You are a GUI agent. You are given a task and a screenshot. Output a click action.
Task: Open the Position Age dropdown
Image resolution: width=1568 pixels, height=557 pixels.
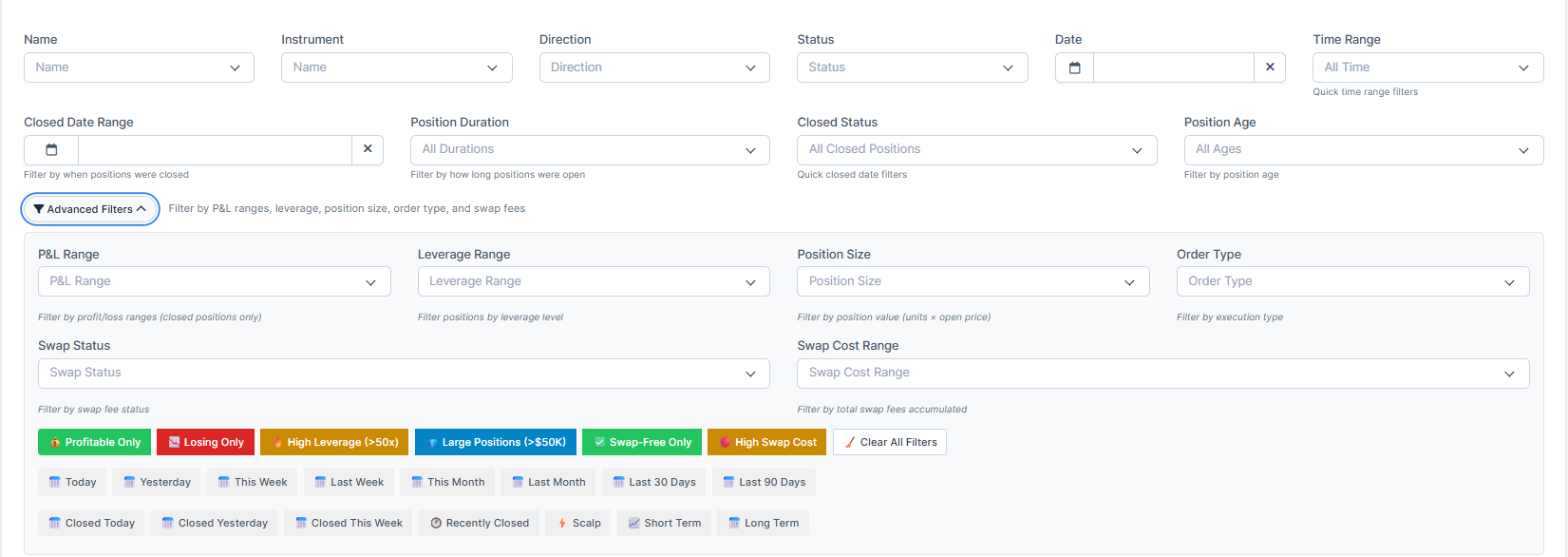(1363, 150)
